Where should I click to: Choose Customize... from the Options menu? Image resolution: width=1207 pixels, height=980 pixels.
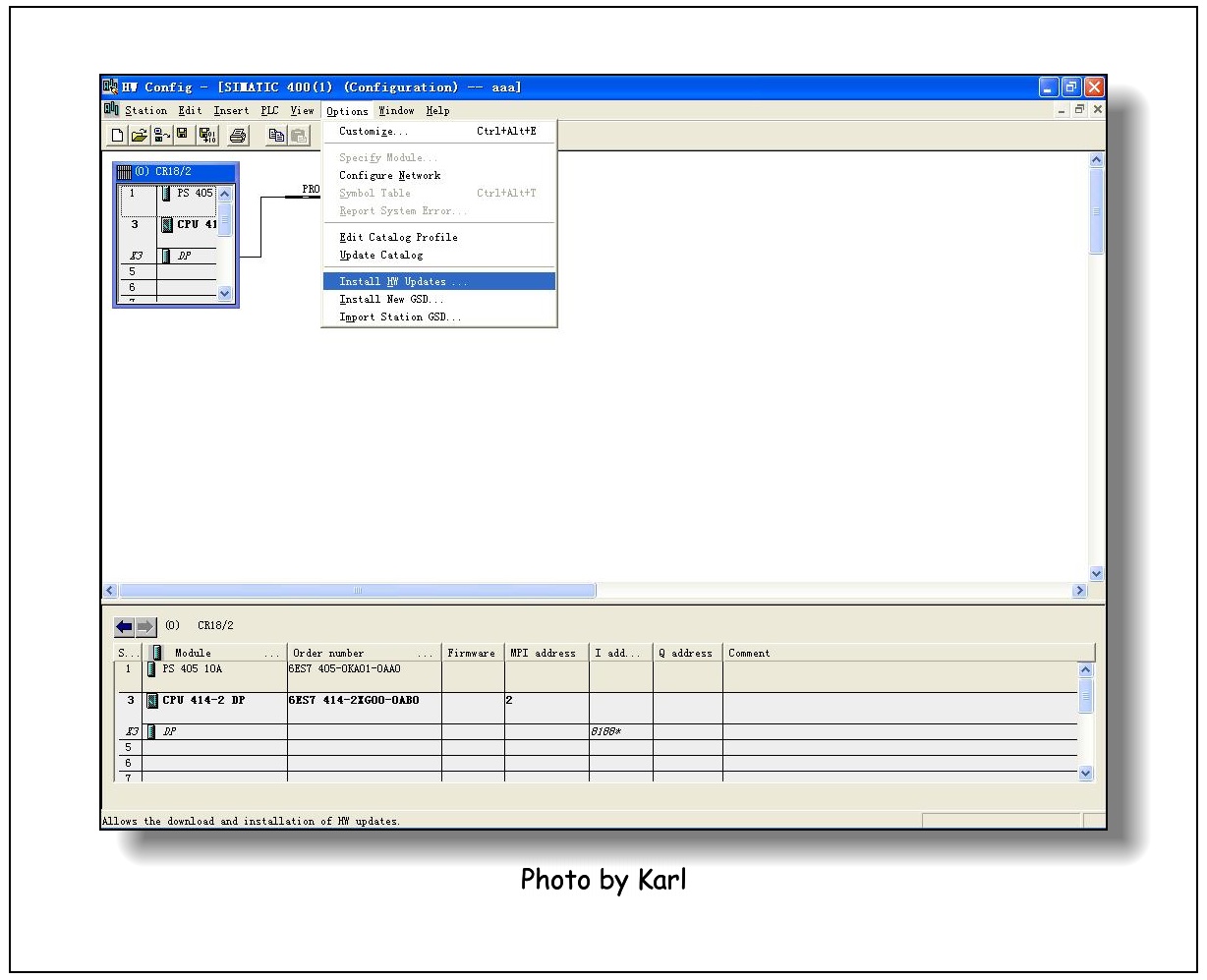(x=439, y=132)
